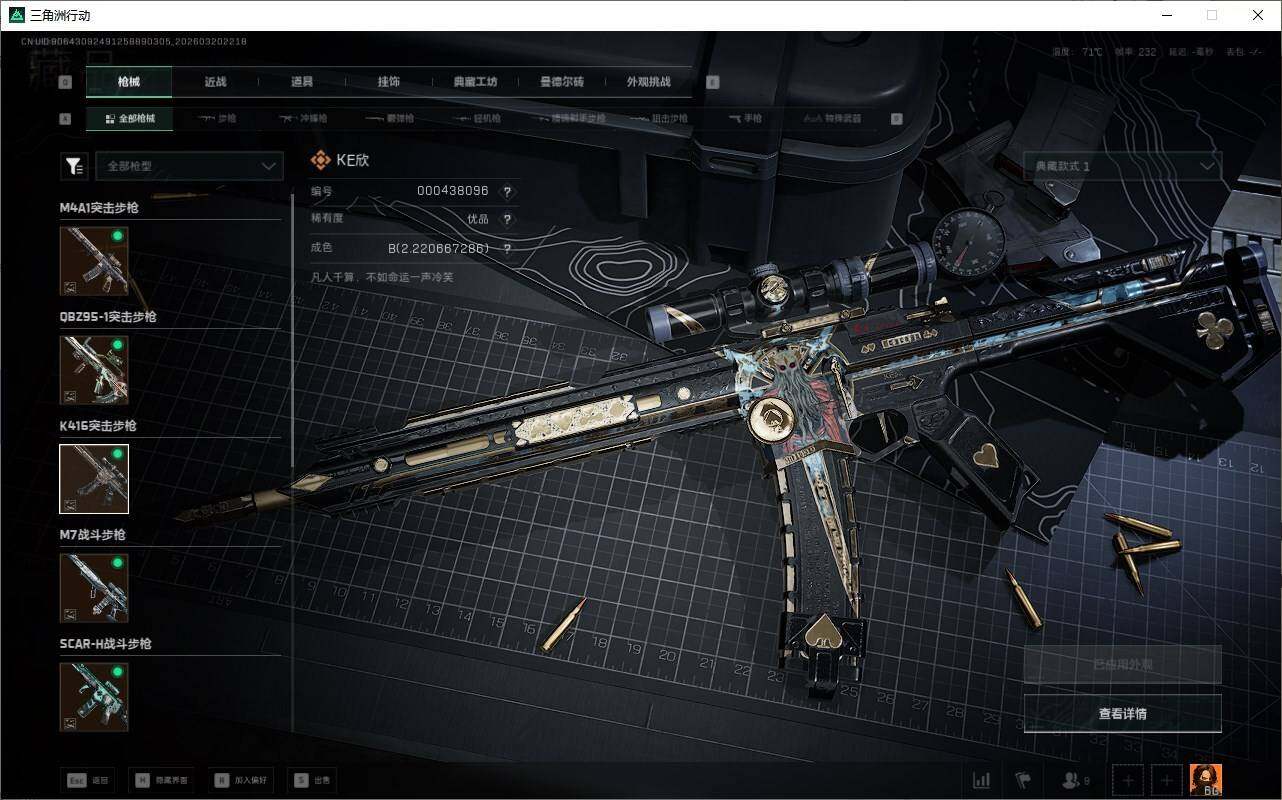This screenshot has height=800, width=1282.
Task: Click the KE欣 skin emblem icon
Action: click(320, 160)
